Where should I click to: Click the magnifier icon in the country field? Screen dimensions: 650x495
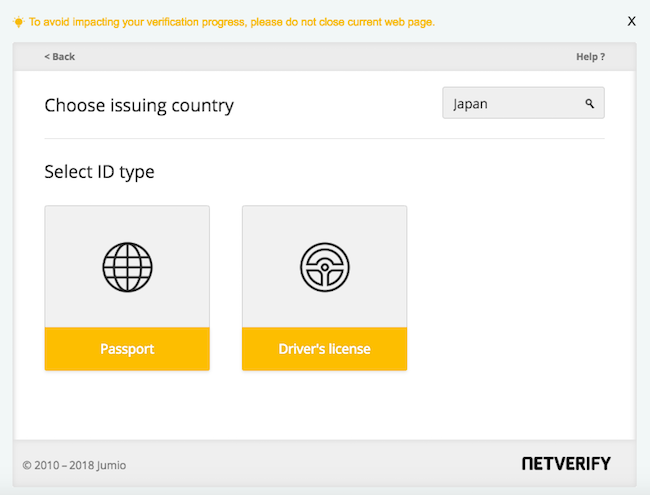[x=590, y=103]
